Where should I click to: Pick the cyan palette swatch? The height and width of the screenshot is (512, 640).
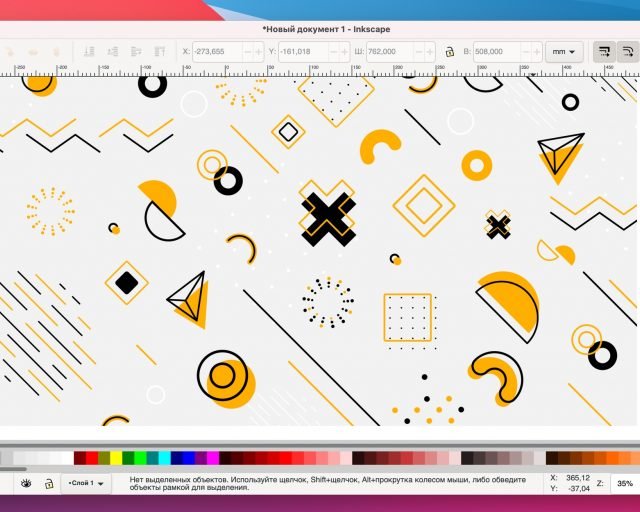click(164, 458)
